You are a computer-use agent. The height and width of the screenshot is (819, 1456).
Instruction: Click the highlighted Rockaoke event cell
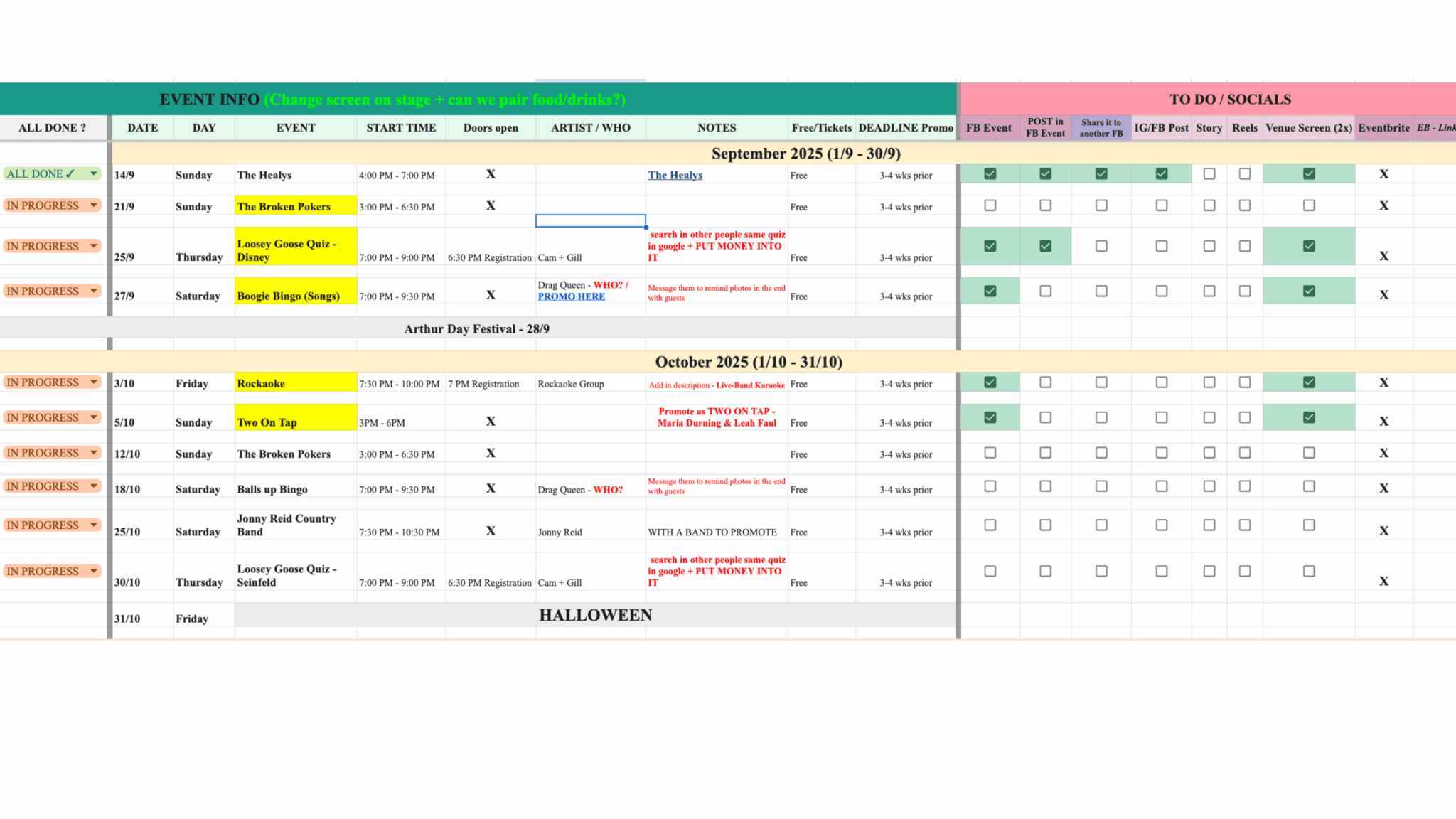(x=295, y=382)
